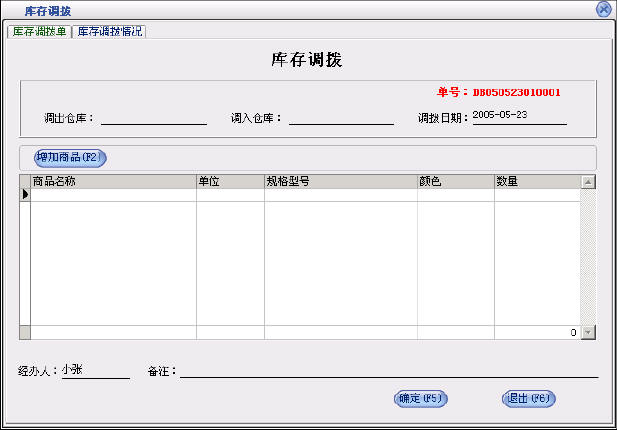Select the first row indicator arrow
Viewport: 617px width, 430px height.
coord(25,195)
